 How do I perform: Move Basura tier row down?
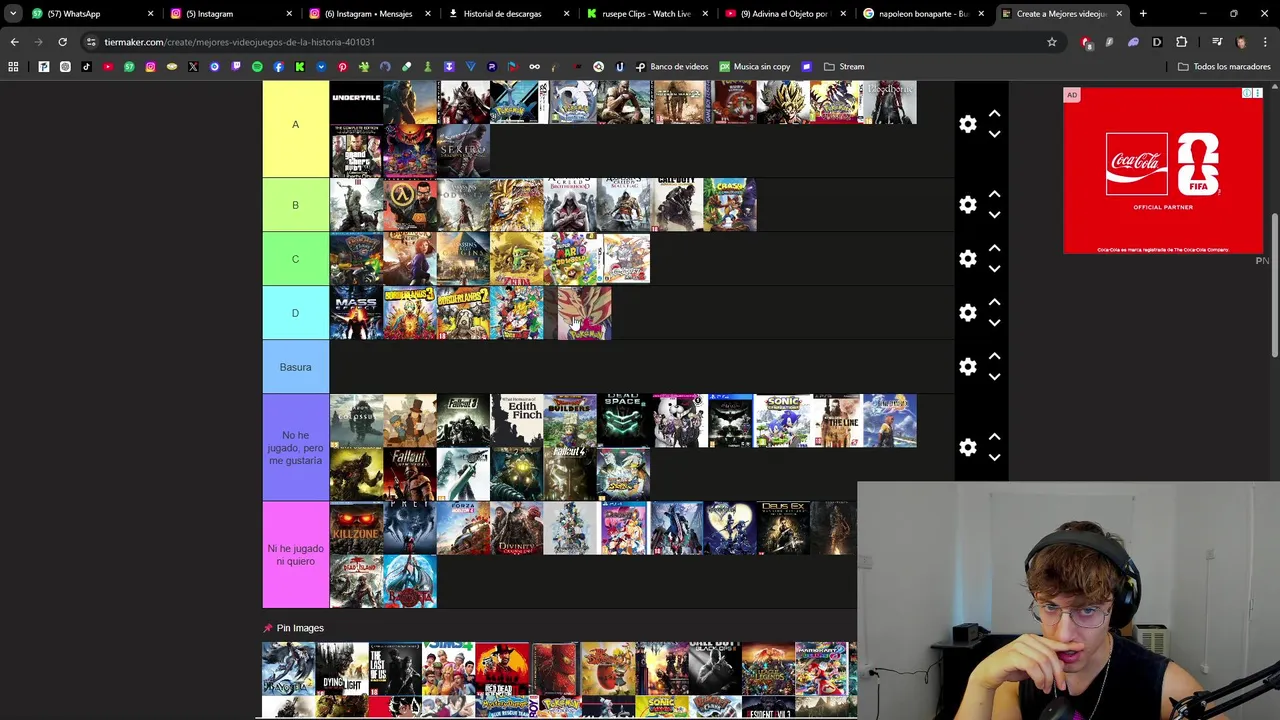pyautogui.click(x=994, y=377)
